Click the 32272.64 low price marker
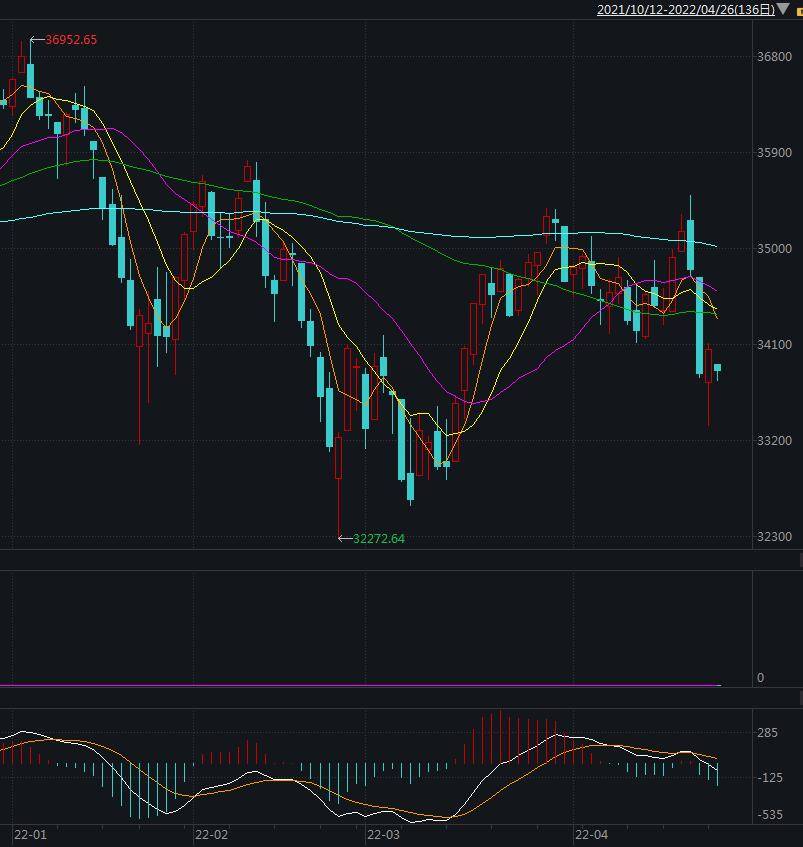Image resolution: width=803 pixels, height=847 pixels. [x=378, y=539]
